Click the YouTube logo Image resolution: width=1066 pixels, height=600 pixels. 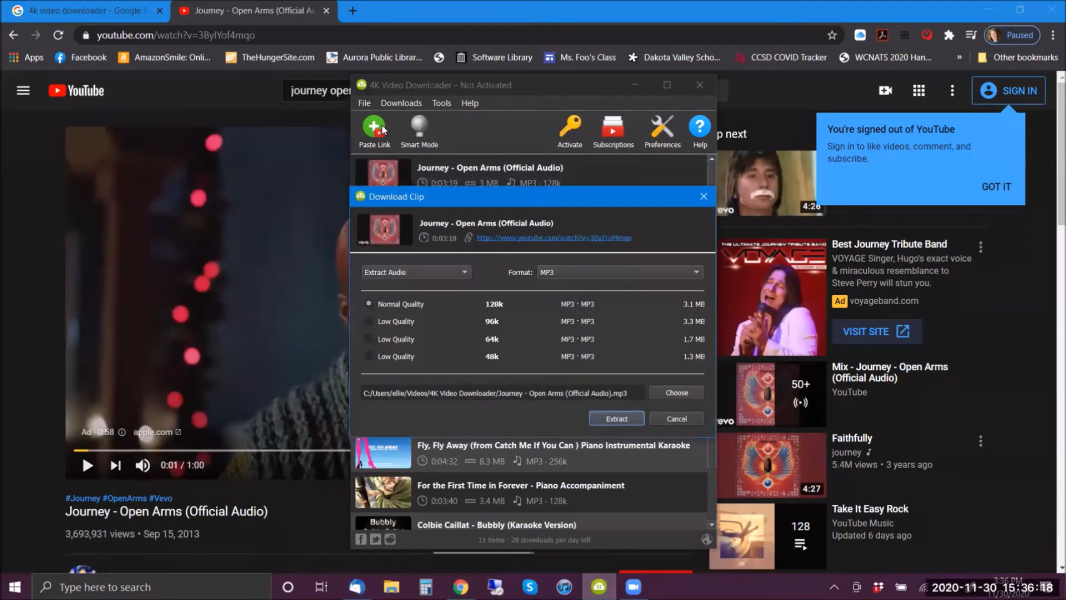76,90
